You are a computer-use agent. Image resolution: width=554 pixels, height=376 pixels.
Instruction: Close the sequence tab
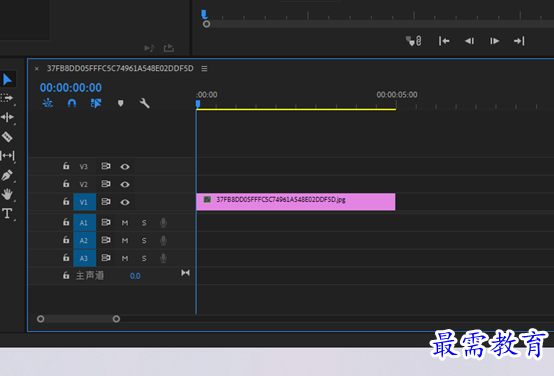(x=37, y=69)
